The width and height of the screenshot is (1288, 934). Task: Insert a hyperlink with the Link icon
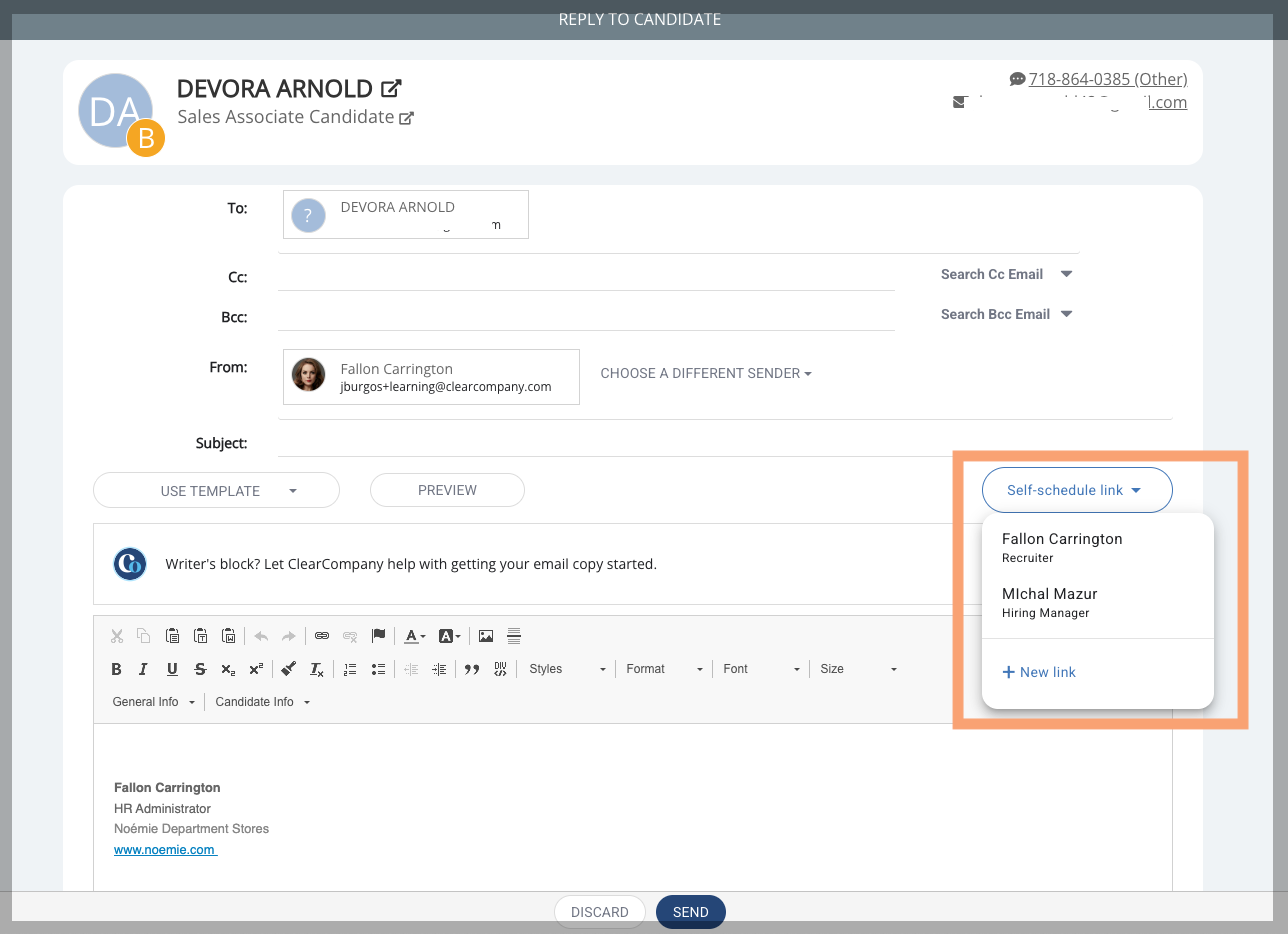tap(322, 636)
